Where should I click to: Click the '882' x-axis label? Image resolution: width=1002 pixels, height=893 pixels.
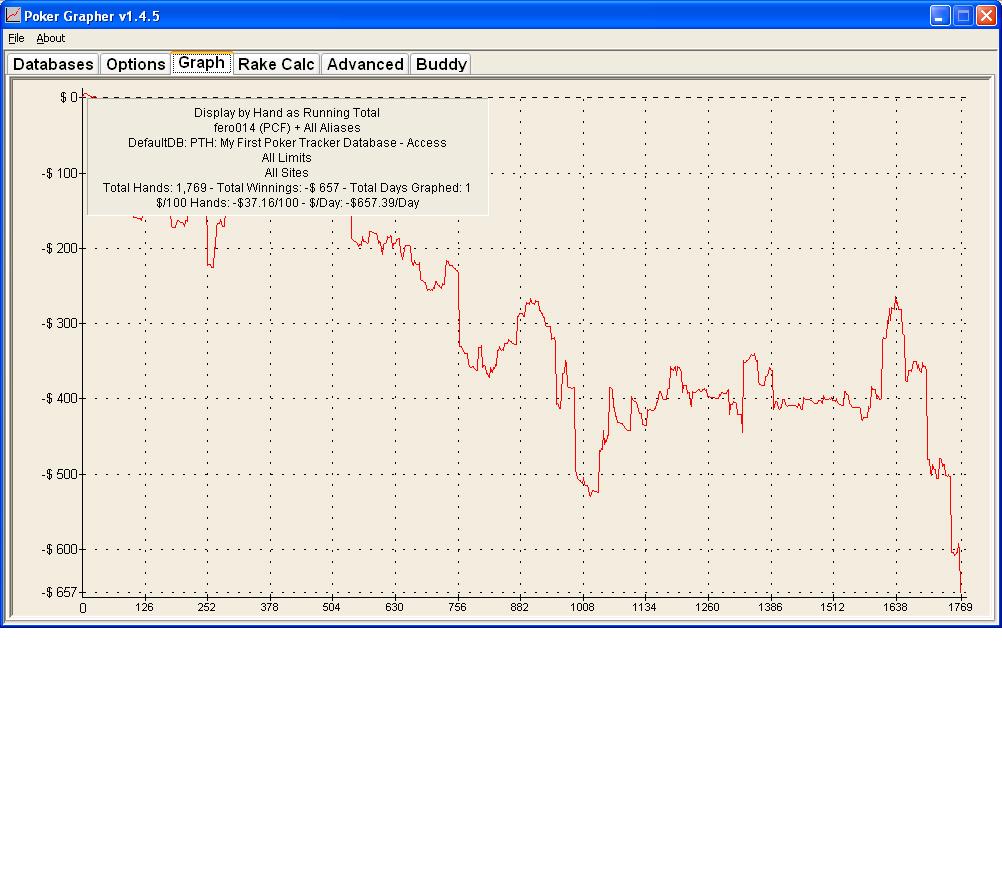[x=520, y=607]
